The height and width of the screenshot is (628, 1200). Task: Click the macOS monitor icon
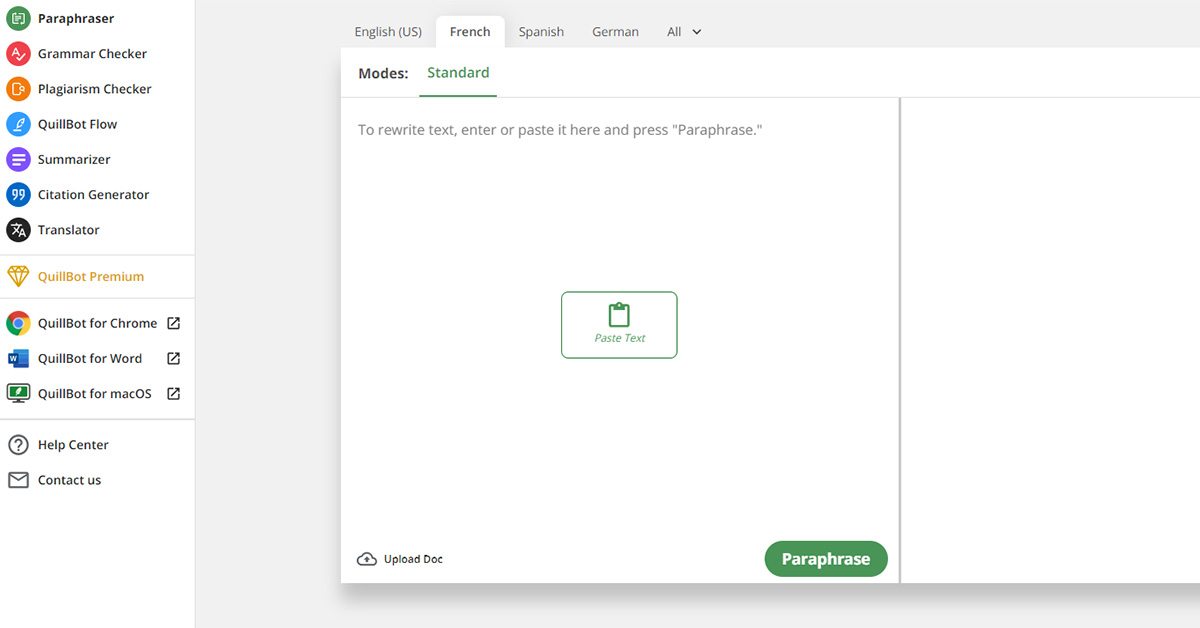(18, 394)
